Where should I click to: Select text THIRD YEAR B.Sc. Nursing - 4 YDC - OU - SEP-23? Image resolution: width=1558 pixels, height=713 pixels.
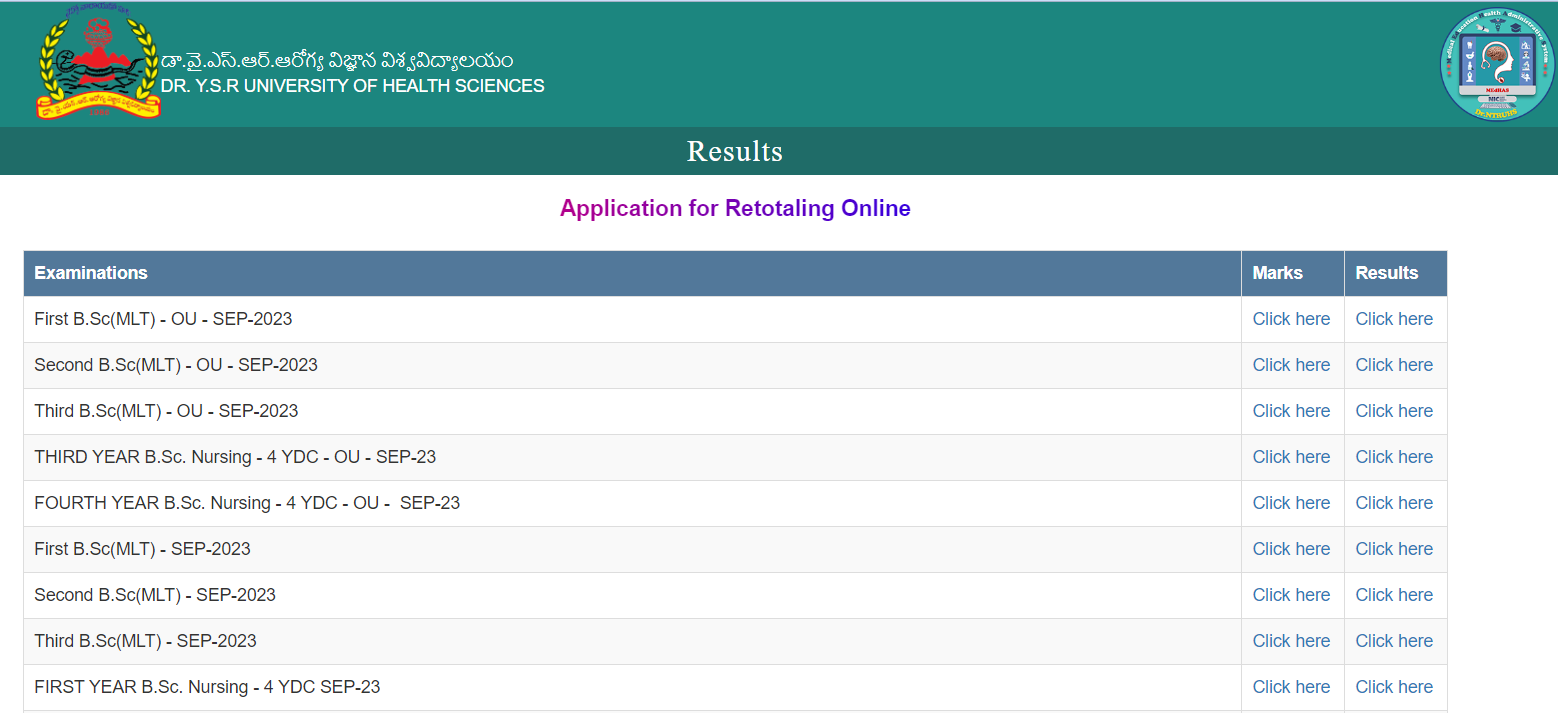click(235, 457)
